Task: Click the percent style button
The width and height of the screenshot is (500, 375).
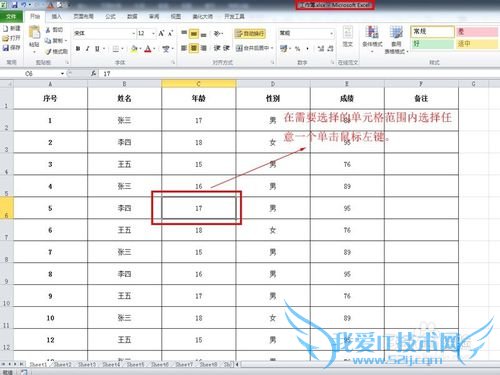Action: click(297, 49)
